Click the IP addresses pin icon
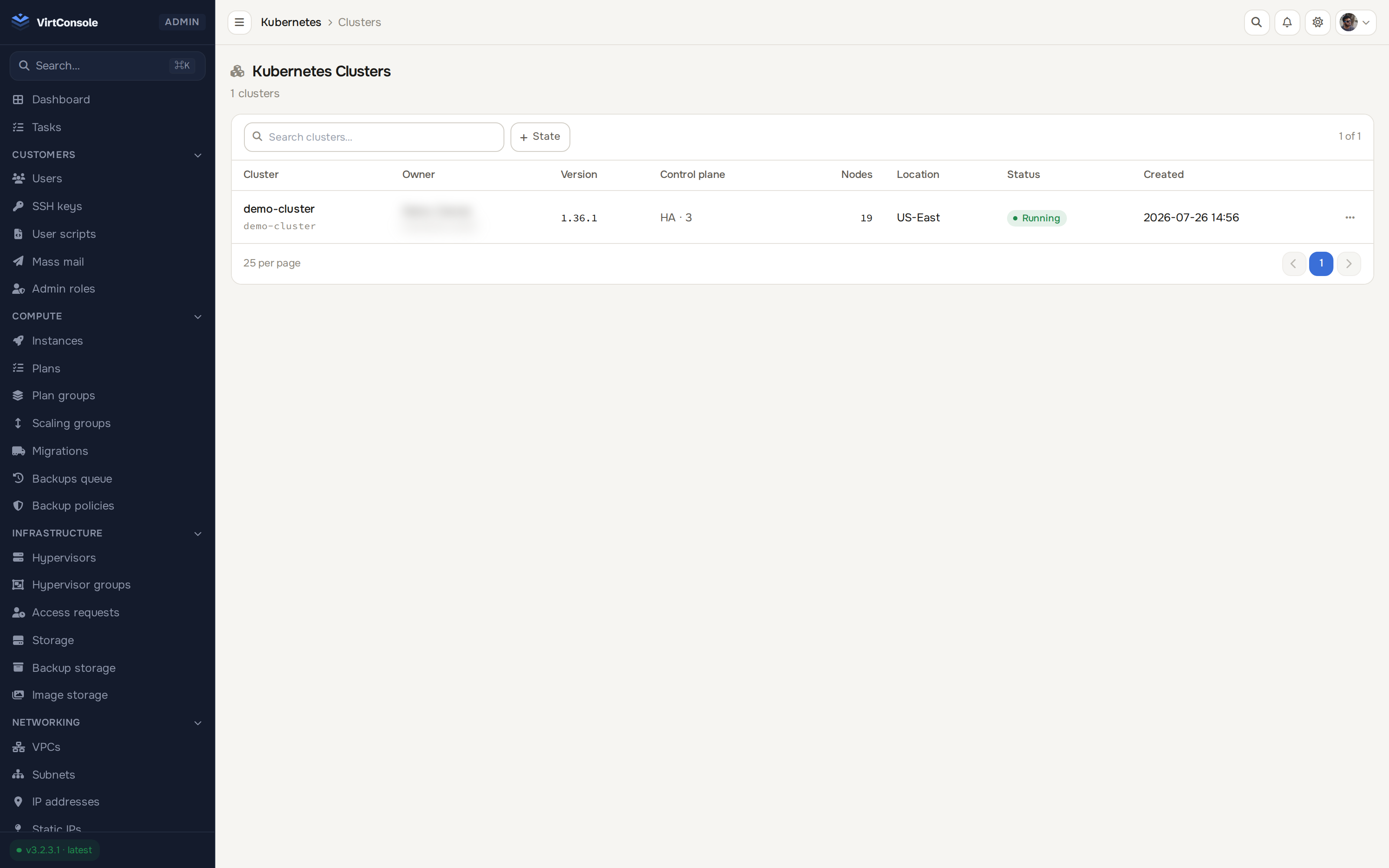Image resolution: width=1389 pixels, height=868 pixels. tap(18, 802)
